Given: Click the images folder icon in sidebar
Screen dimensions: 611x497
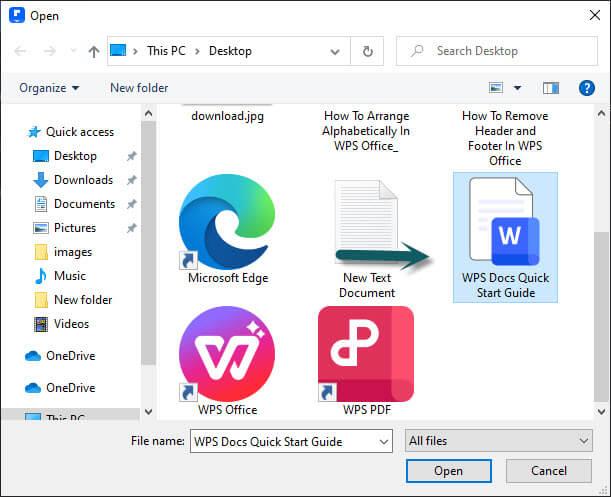Looking at the screenshot, I should click(x=41, y=252).
